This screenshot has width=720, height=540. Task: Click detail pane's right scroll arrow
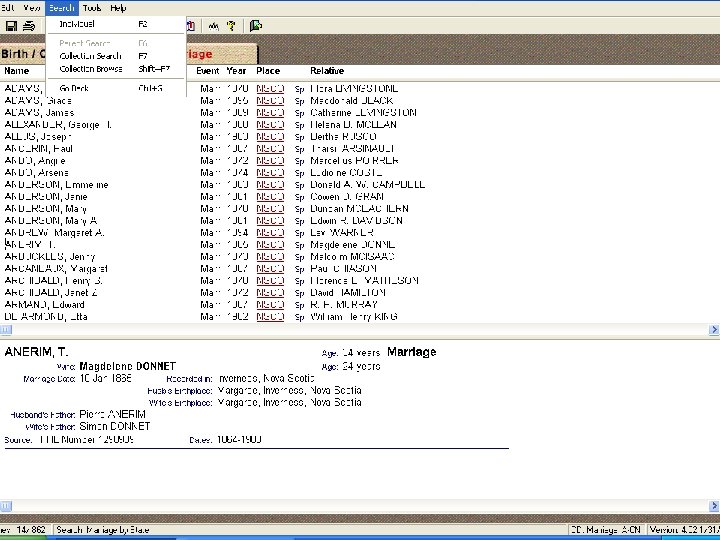tap(714, 506)
